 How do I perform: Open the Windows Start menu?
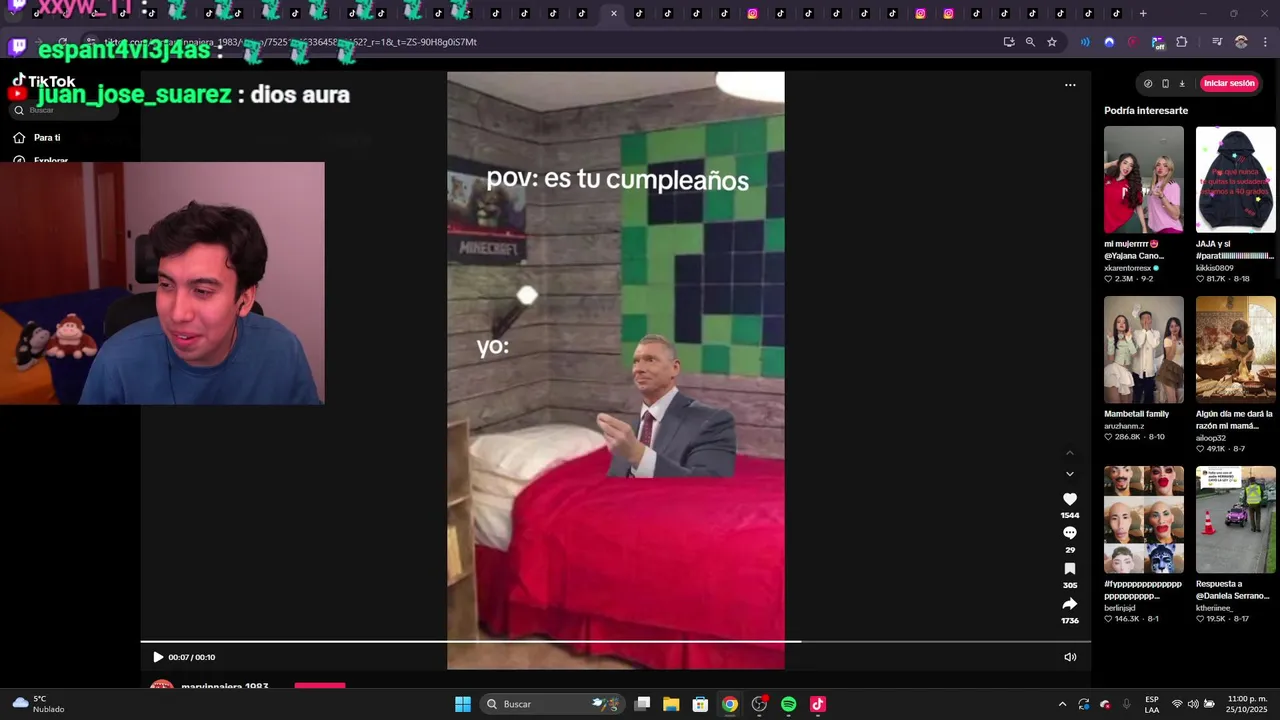463,704
